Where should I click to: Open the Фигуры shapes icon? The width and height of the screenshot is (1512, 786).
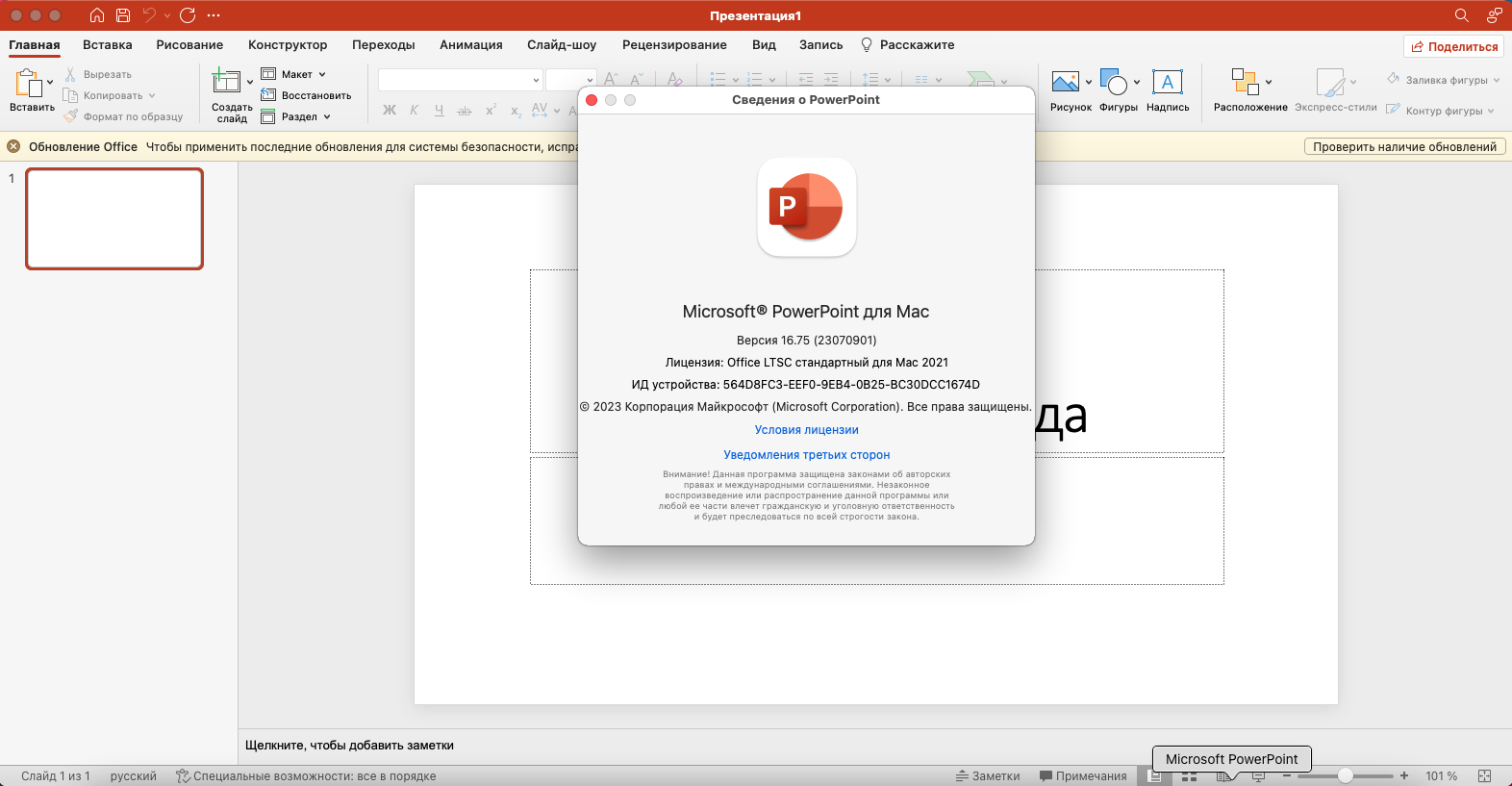coord(1114,83)
